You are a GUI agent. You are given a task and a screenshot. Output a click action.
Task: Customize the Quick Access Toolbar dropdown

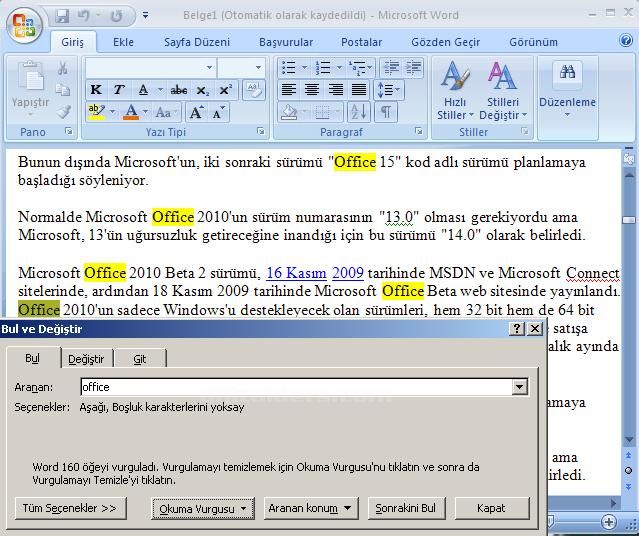(x=145, y=16)
